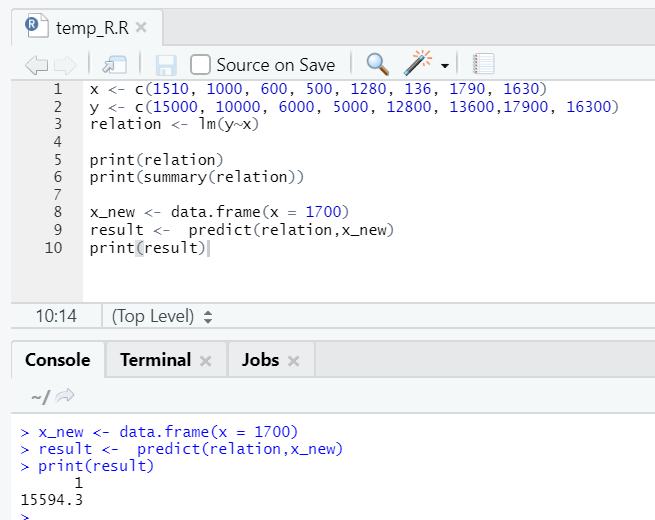Click the Show in New Window icon
The height and width of the screenshot is (520, 655).
[114, 65]
